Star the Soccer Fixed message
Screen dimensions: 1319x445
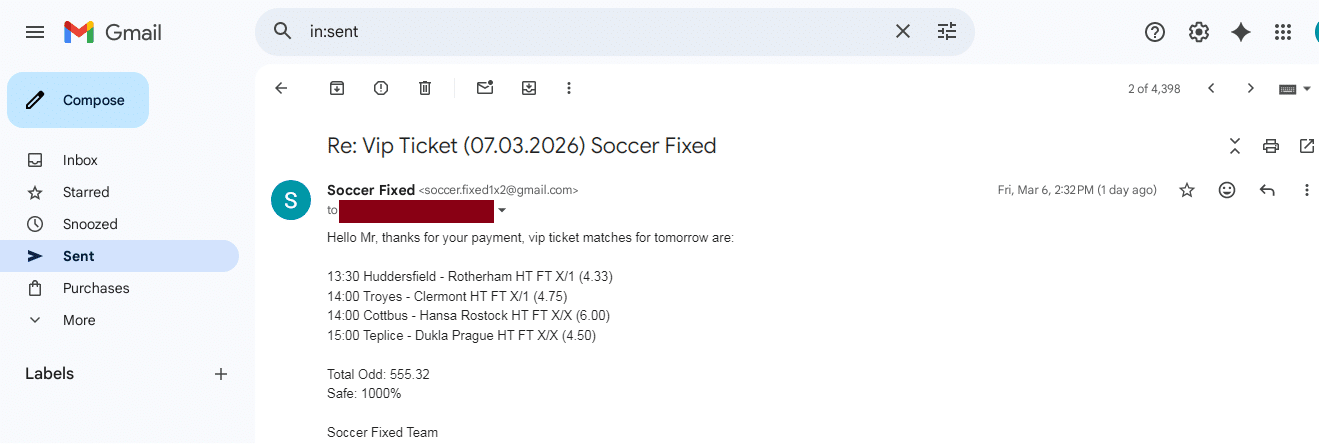click(1187, 190)
